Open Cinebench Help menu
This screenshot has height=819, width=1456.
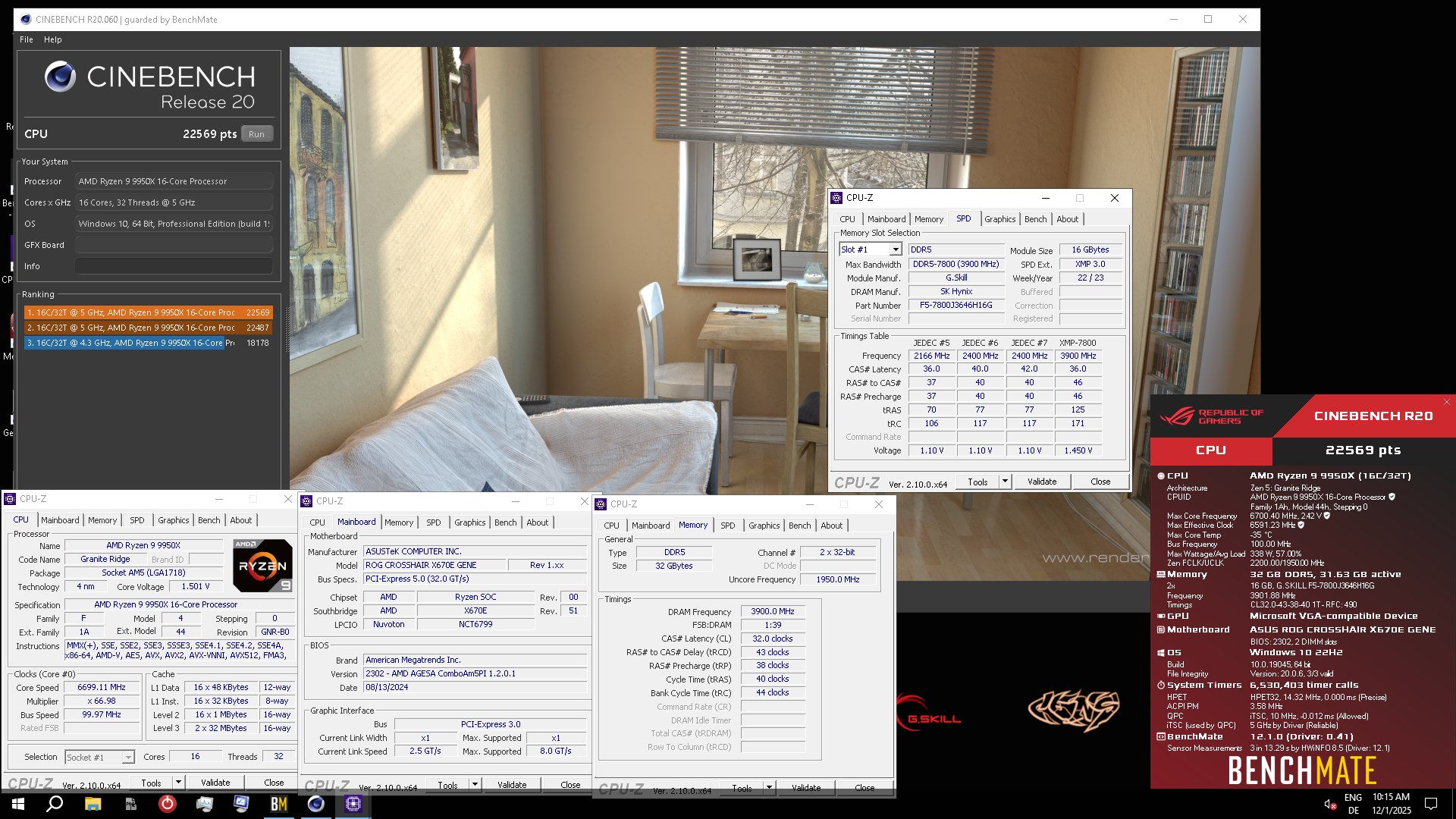pyautogui.click(x=53, y=39)
